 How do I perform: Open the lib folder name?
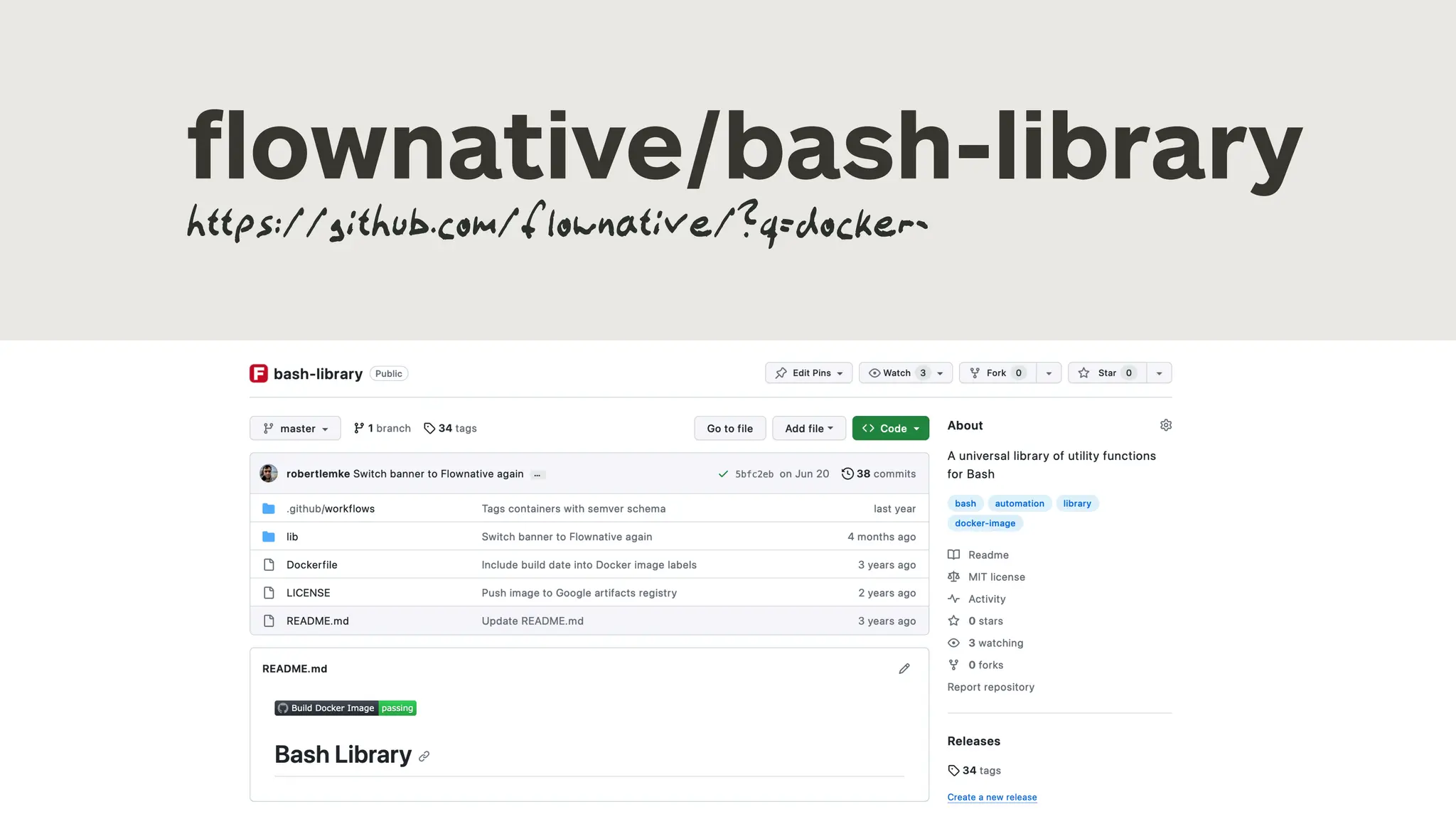click(x=292, y=537)
